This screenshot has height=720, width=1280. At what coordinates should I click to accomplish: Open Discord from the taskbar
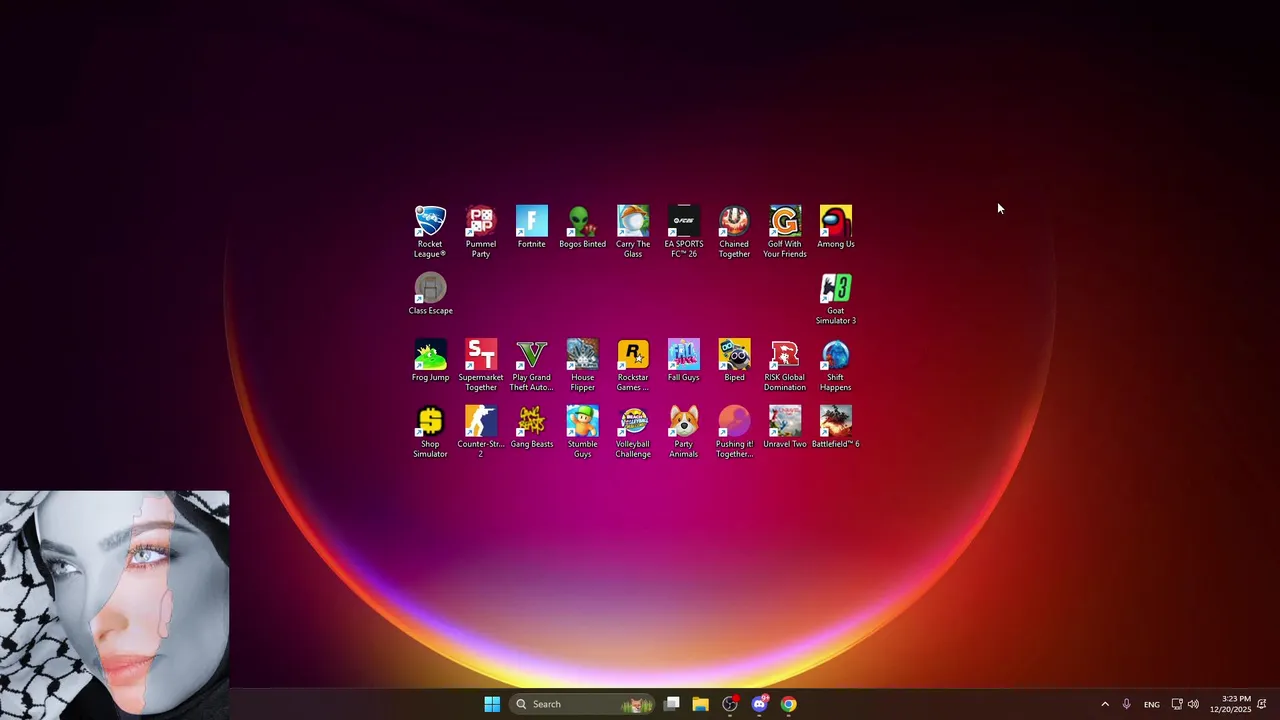coord(759,704)
